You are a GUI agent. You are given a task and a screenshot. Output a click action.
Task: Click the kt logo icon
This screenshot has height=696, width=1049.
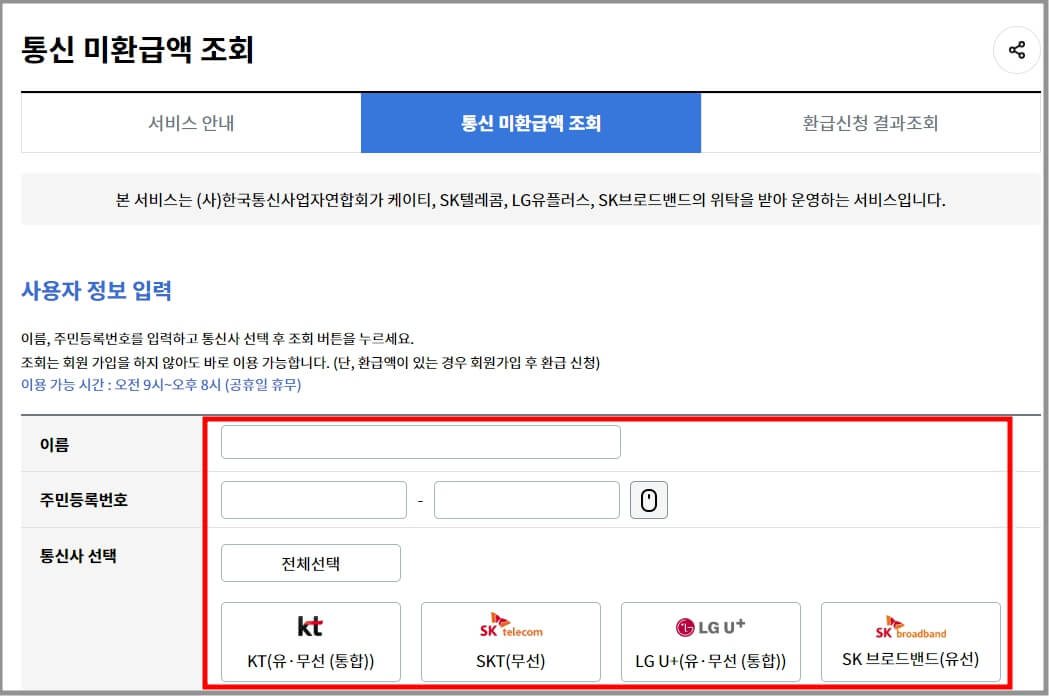pyautogui.click(x=310, y=628)
